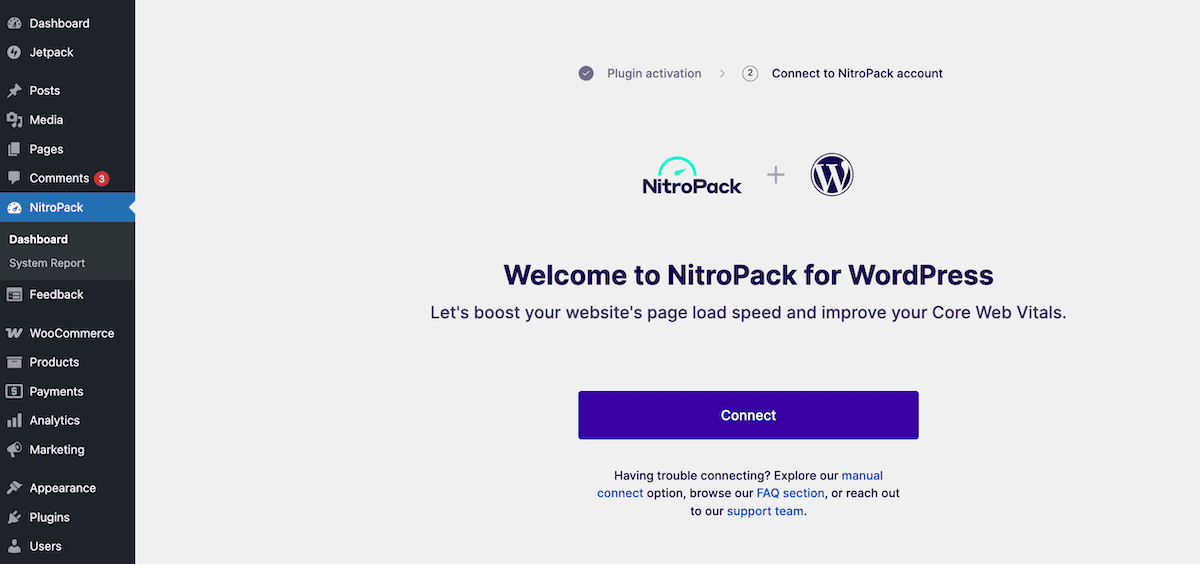Viewport: 1200px width, 564px height.
Task: Contact the support team link
Action: coord(765,511)
